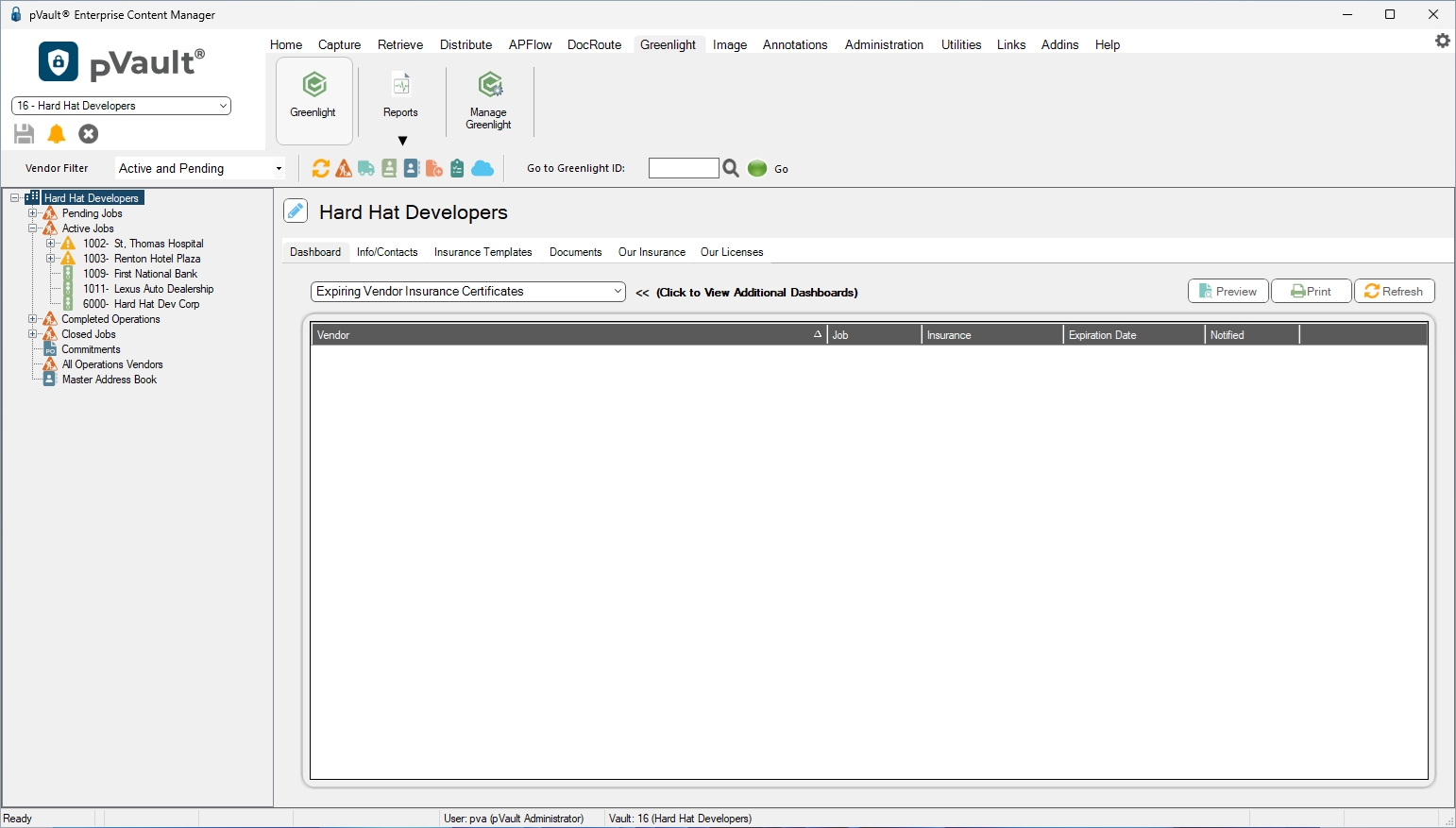Viewport: 1456px width, 828px height.
Task: Switch to the Insurance Templates tab
Action: click(x=483, y=252)
